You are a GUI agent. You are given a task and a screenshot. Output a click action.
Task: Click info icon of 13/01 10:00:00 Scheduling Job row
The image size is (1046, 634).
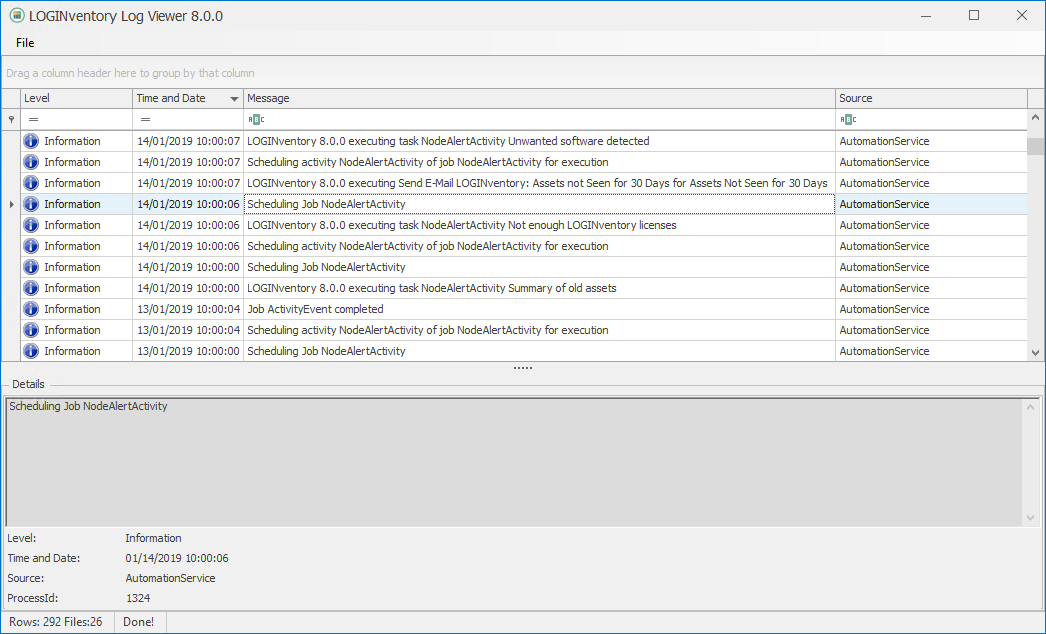point(31,351)
